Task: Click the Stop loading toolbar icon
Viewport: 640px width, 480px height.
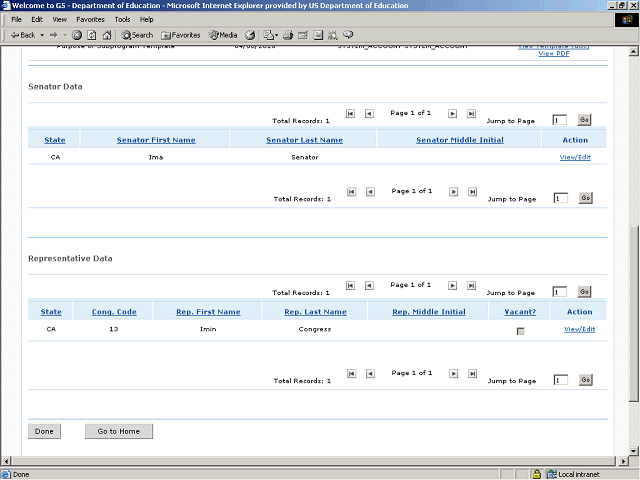Action: pos(77,35)
